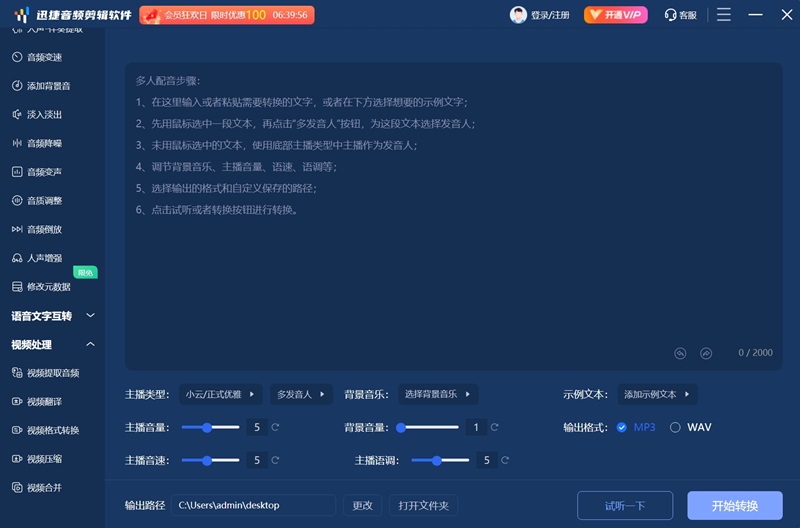Click 开始转换 to start conversion
800x528 pixels.
coord(734,505)
